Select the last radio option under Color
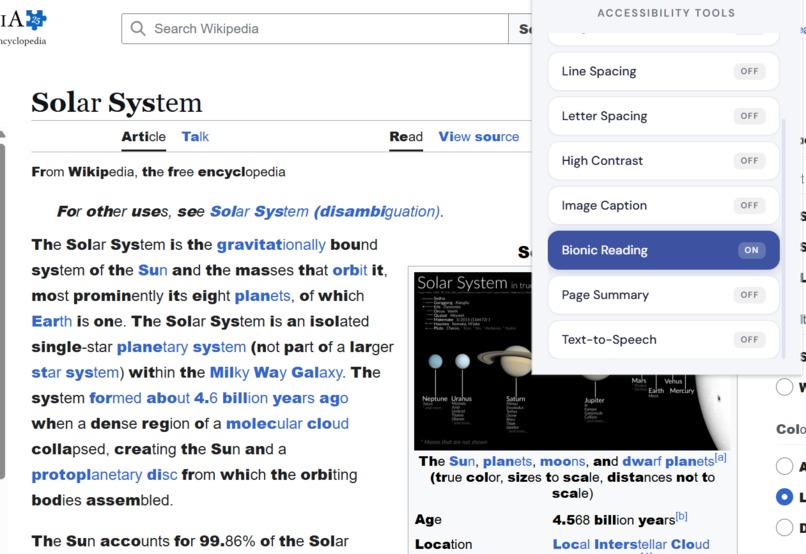 pyautogui.click(x=784, y=527)
